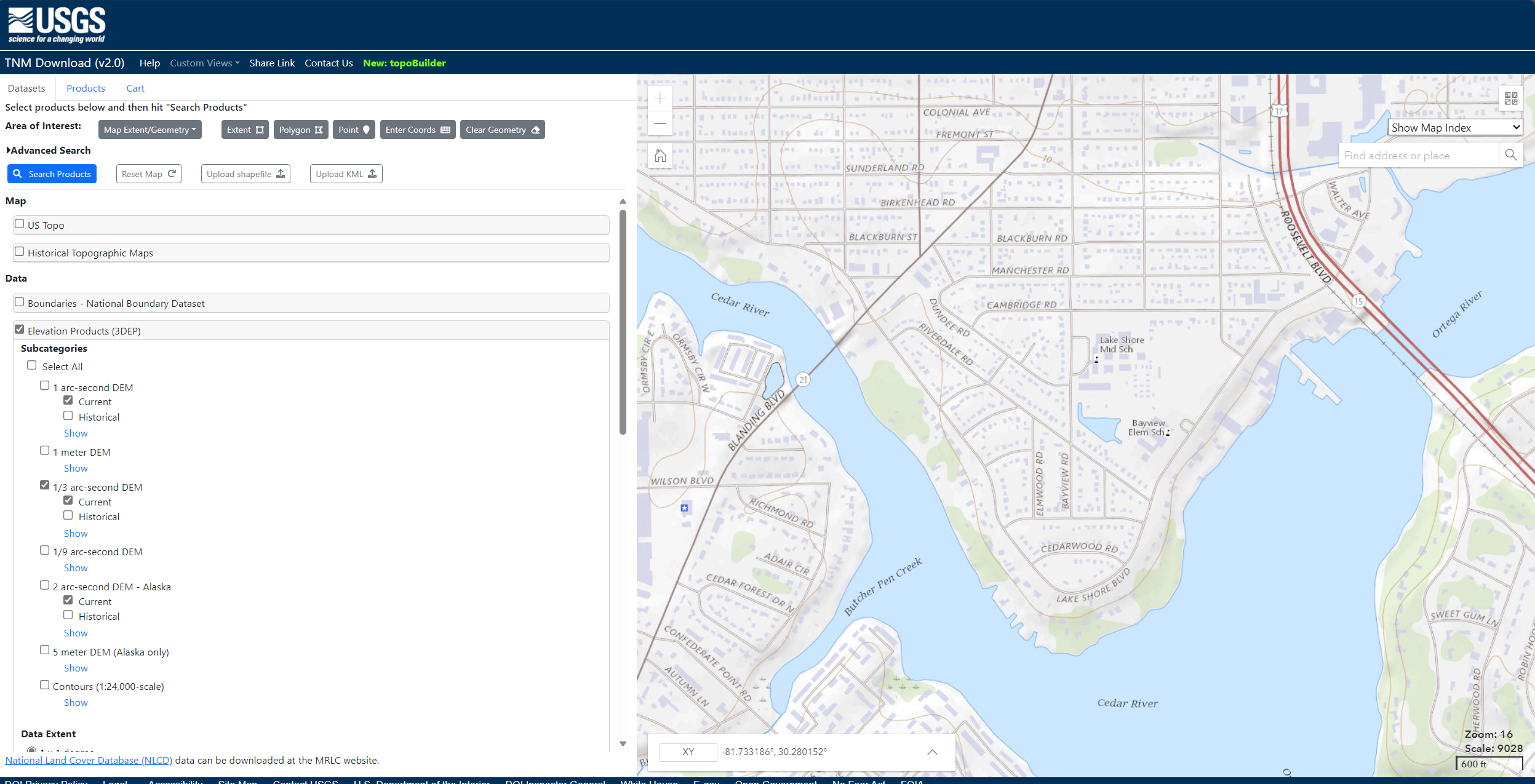The image size is (1535, 784).
Task: Switch to the Products tab
Action: [86, 89]
